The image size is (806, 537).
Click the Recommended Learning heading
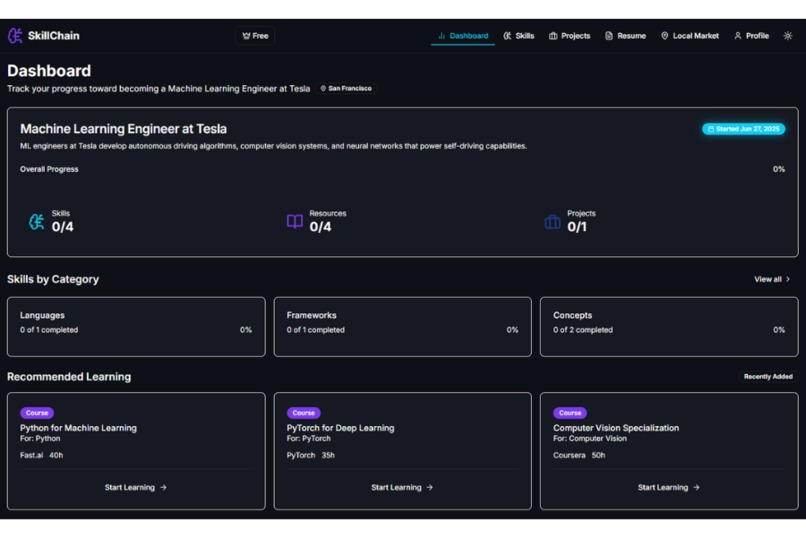pos(69,377)
